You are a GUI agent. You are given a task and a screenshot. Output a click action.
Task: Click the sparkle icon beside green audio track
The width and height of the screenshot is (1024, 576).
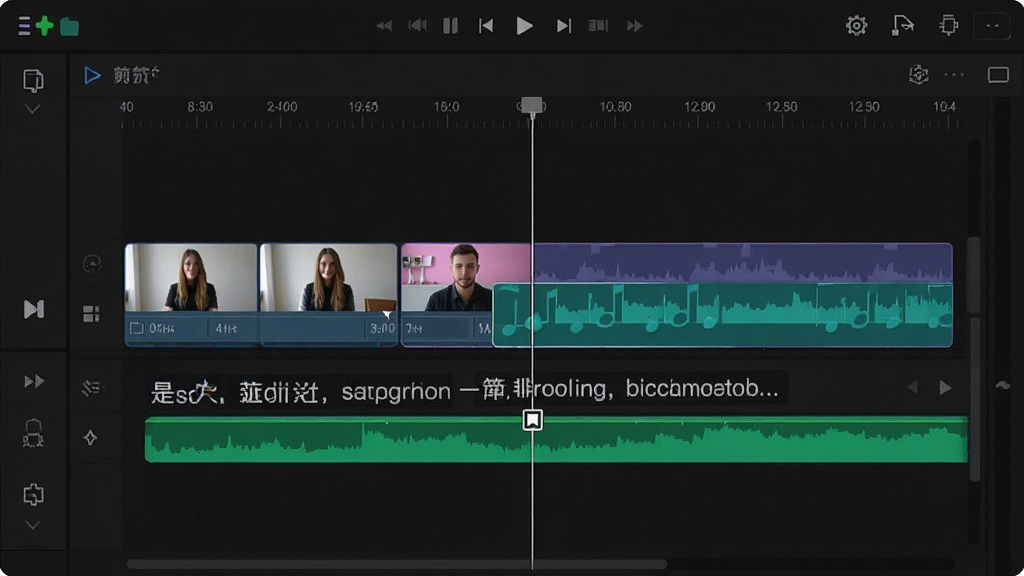point(91,438)
